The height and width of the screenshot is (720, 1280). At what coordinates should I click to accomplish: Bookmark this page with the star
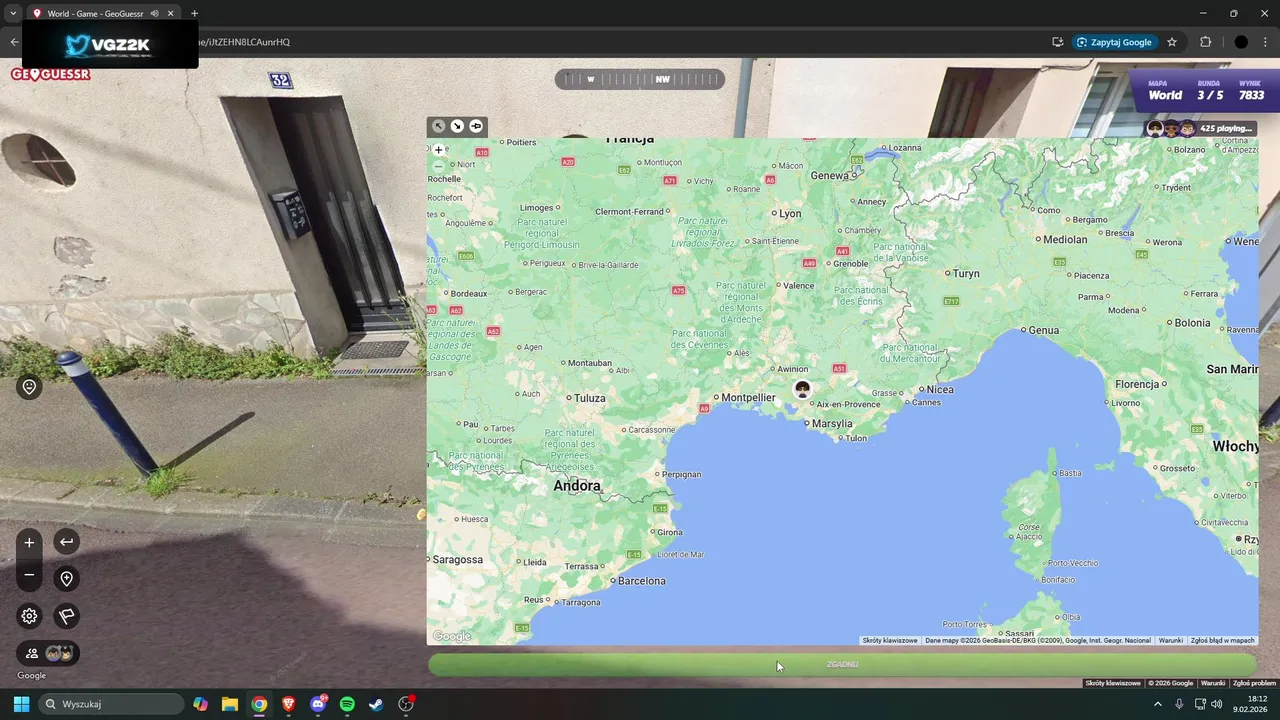click(1172, 42)
